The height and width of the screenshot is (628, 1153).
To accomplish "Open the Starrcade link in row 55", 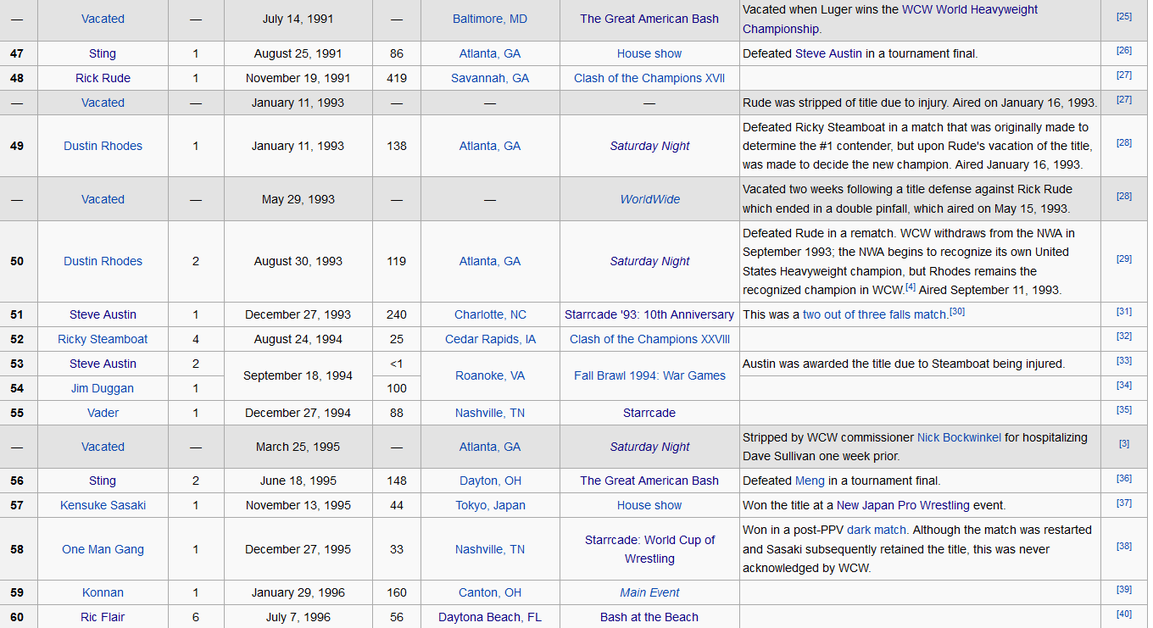I will 649,413.
